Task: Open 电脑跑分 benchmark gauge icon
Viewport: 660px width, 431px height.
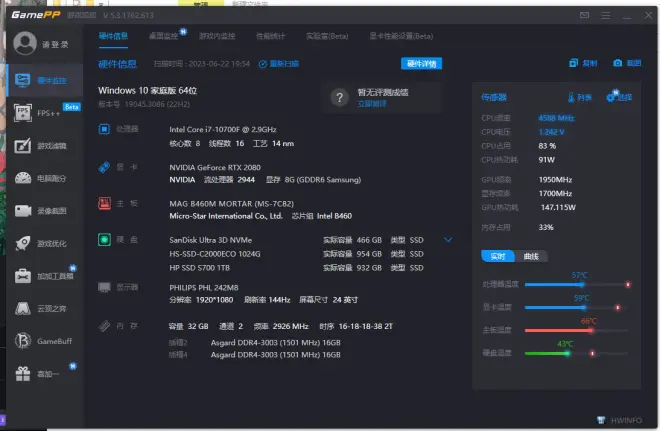Action: point(23,178)
